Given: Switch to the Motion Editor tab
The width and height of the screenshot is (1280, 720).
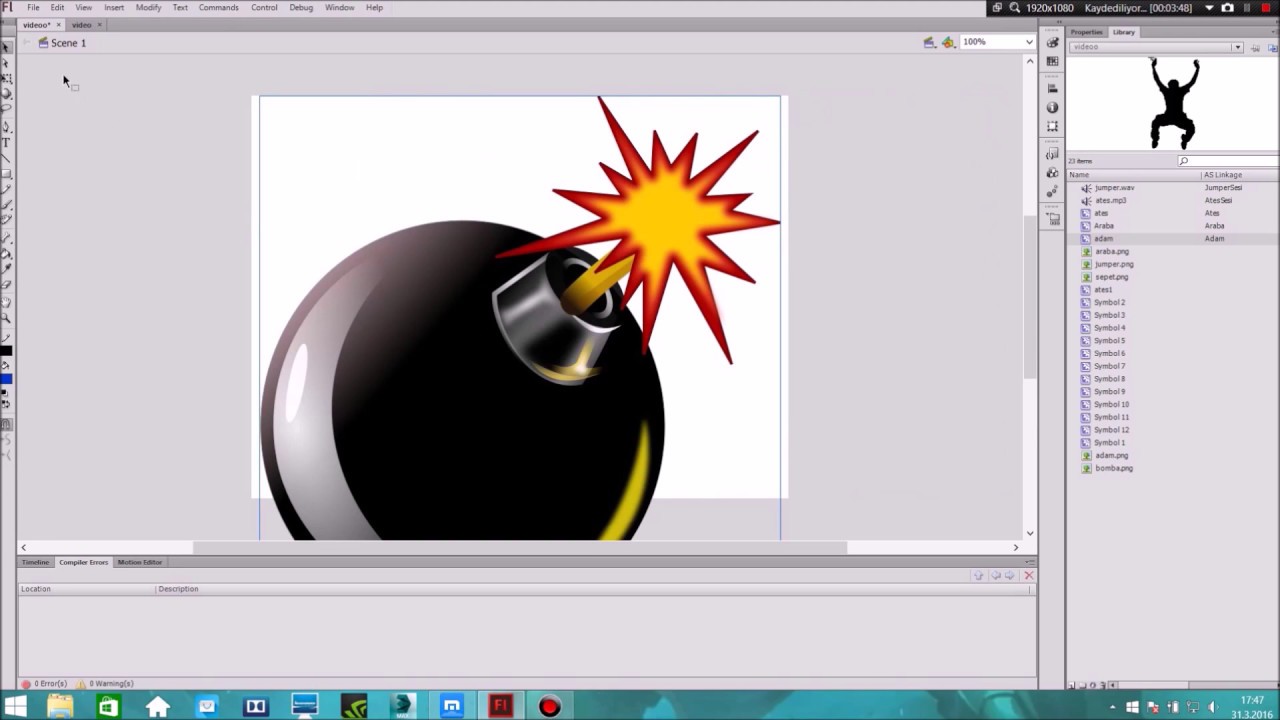Looking at the screenshot, I should (x=139, y=562).
